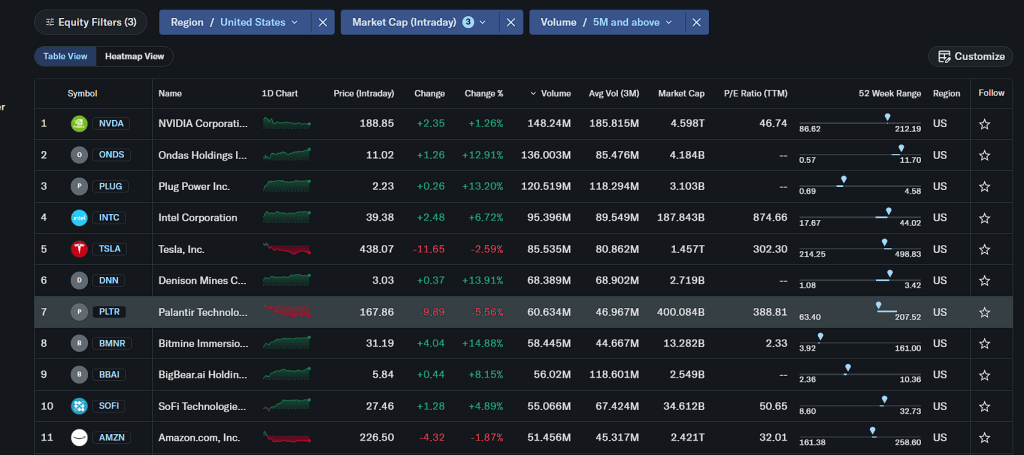Screen dimensions: 1024x455
Task: Sort by Name column header
Action: [x=170, y=93]
